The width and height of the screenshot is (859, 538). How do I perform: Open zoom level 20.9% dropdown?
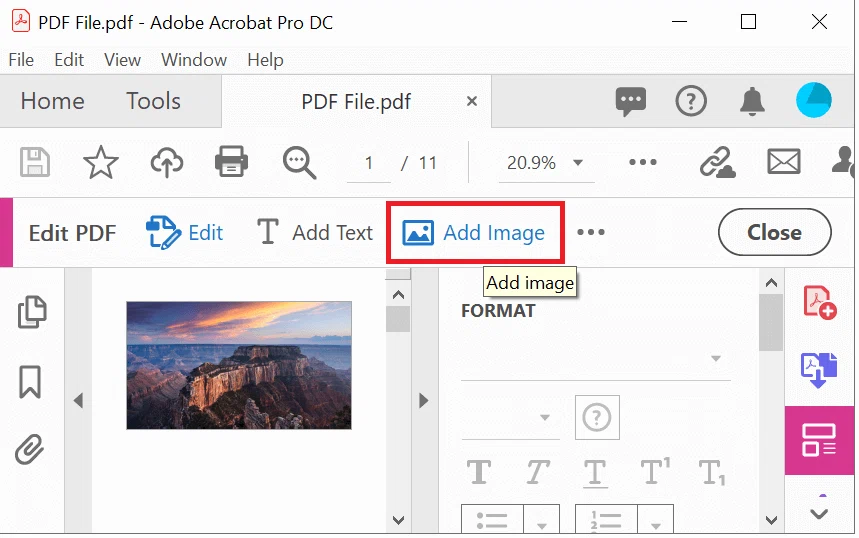click(546, 162)
